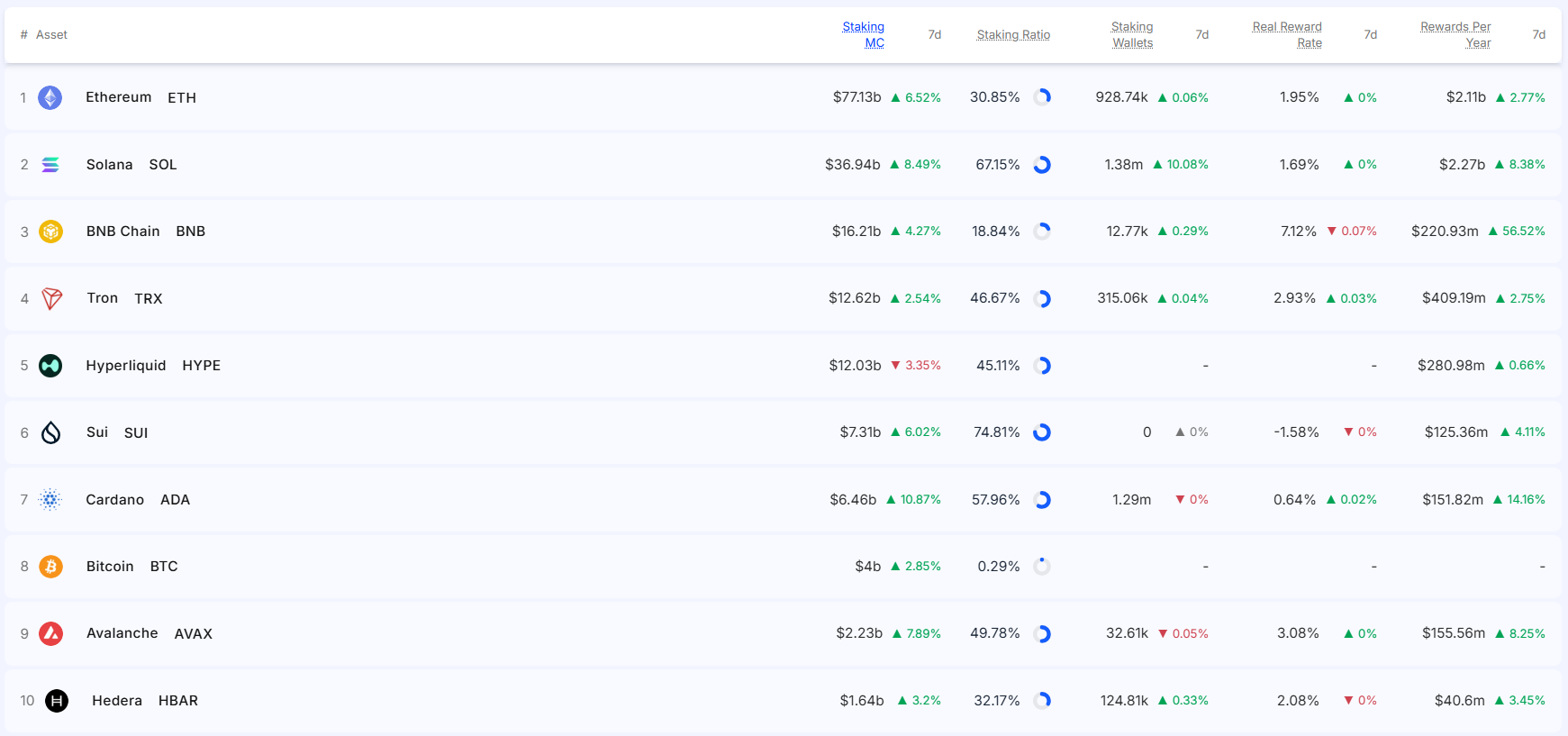Sort by Rewards Per Year header

pos(1455,35)
